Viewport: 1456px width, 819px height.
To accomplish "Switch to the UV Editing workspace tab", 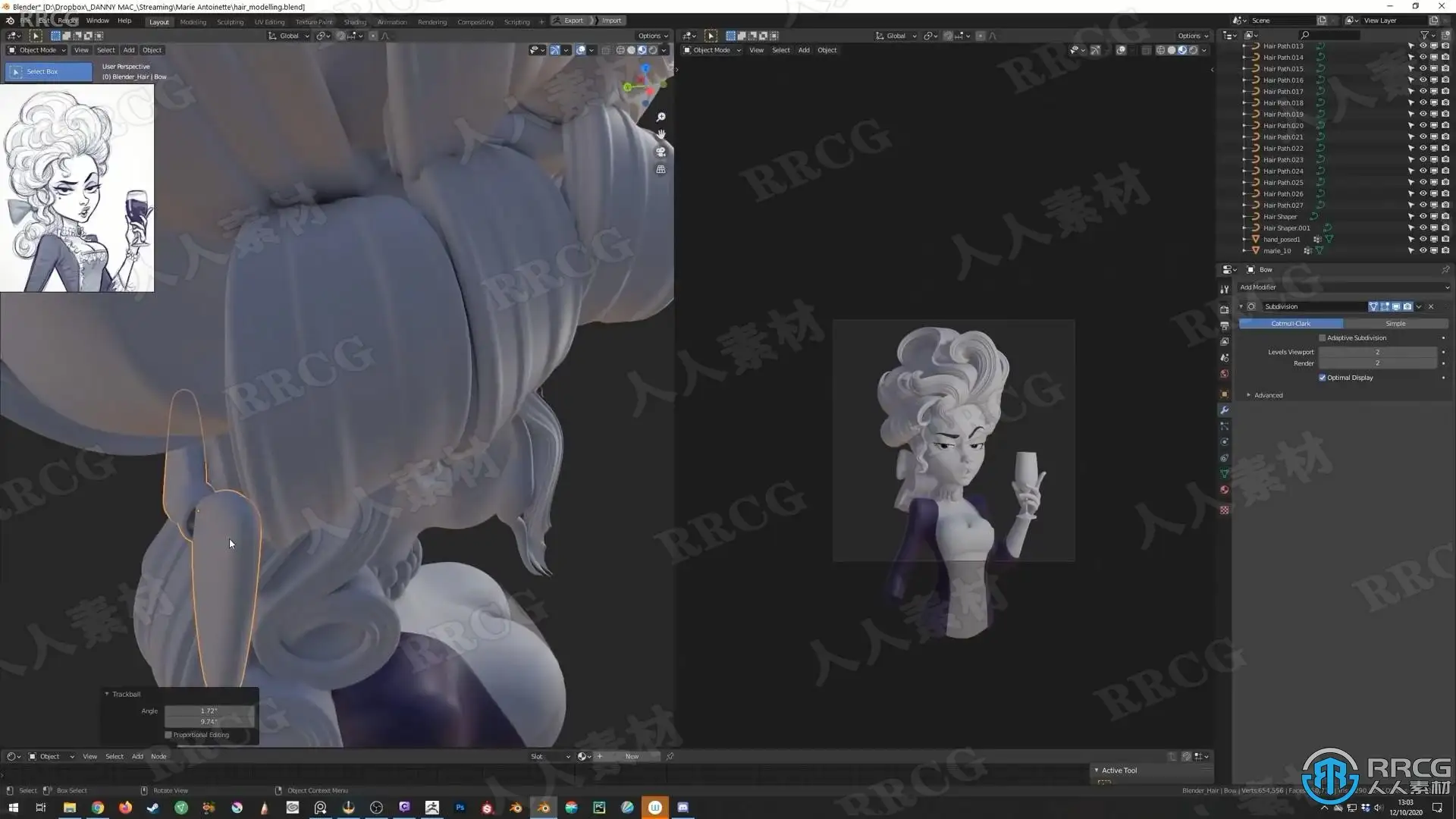I will (269, 22).
